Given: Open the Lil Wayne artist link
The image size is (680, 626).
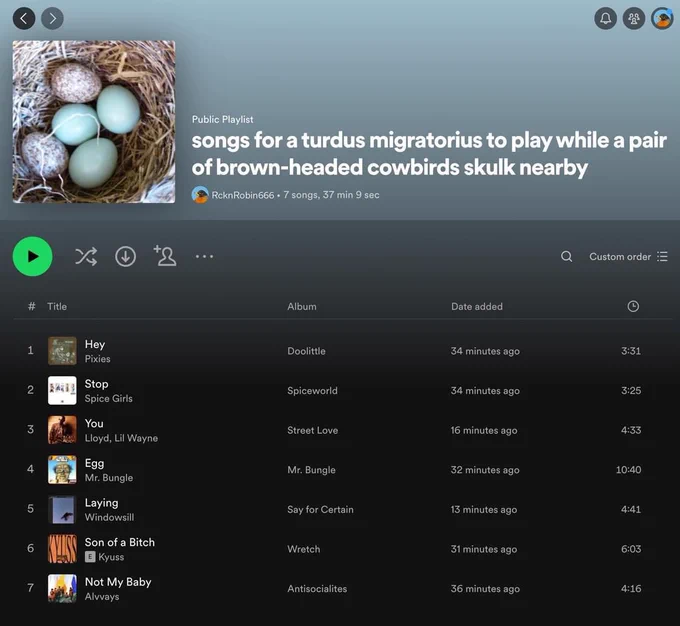Looking at the screenshot, I should click(x=136, y=438).
